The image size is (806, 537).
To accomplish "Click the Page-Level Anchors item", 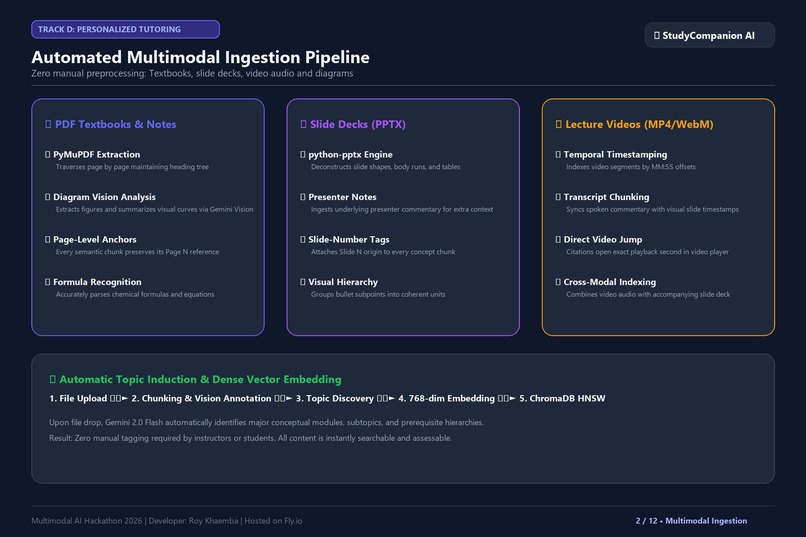I will click(95, 240).
